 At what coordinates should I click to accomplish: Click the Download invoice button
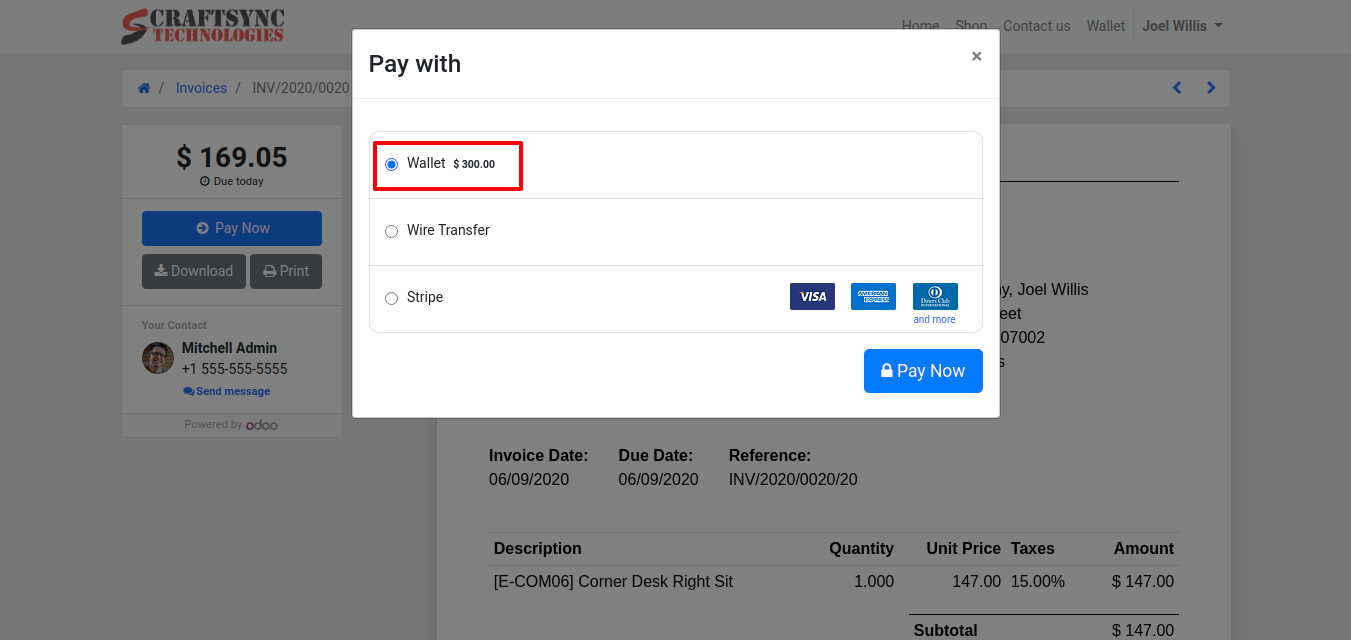[194, 271]
